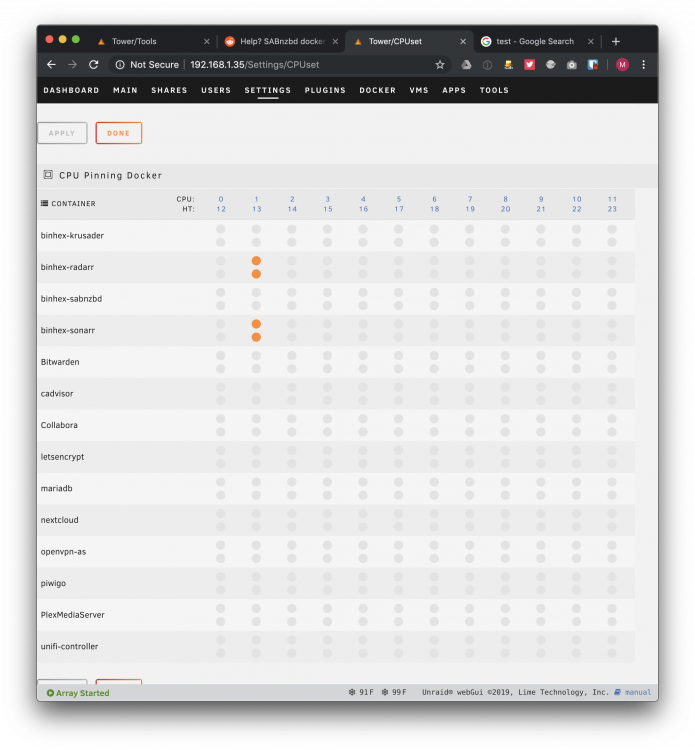Unpin CPU 1 for binhex-sonarr
695x750 pixels.
coord(256,324)
